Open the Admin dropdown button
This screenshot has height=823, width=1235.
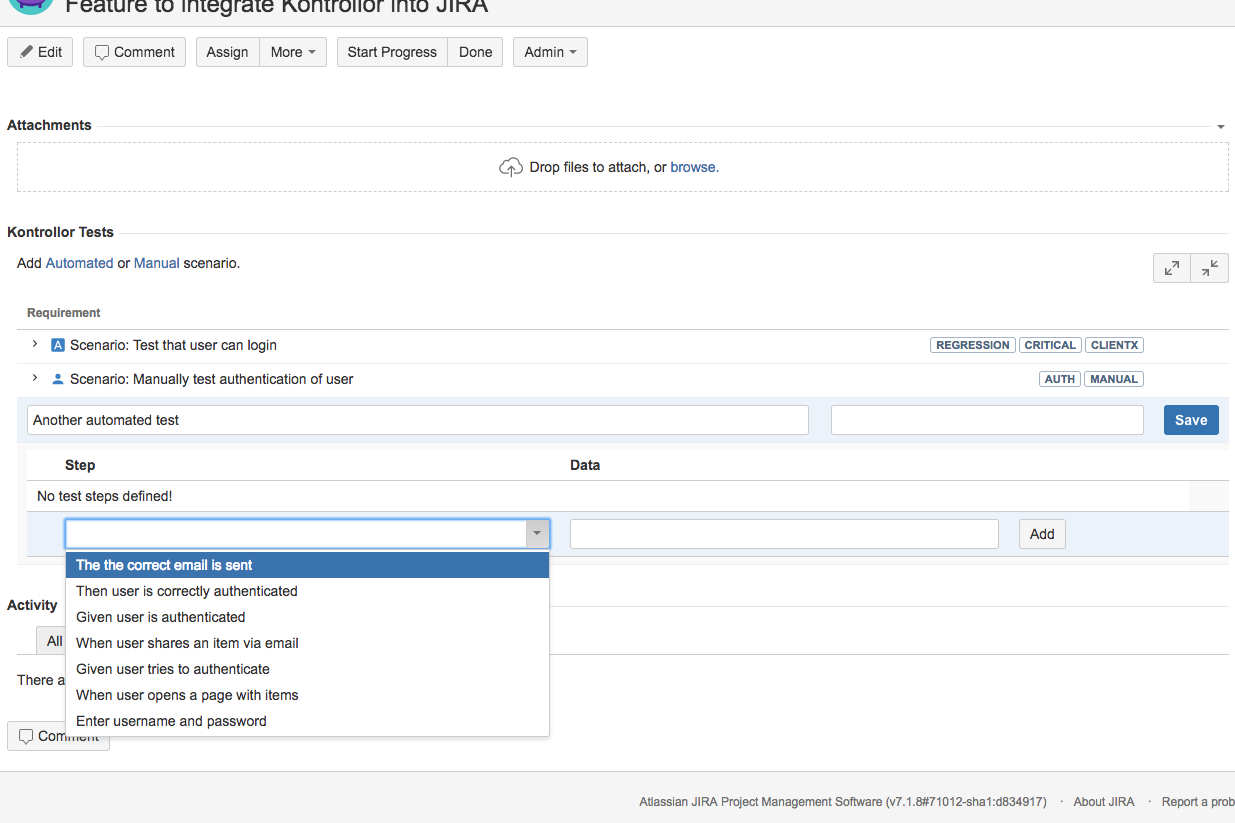click(x=550, y=52)
